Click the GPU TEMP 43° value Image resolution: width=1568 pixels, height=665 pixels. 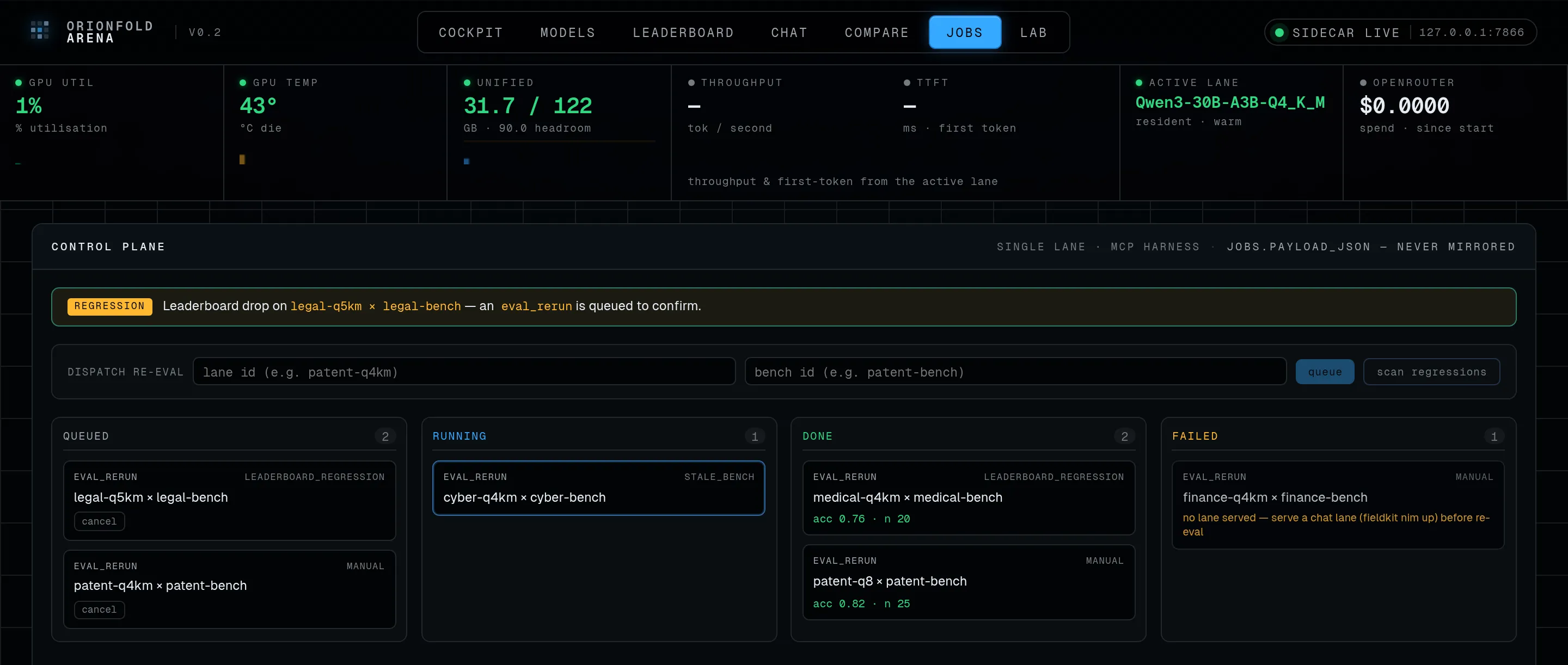(x=258, y=106)
